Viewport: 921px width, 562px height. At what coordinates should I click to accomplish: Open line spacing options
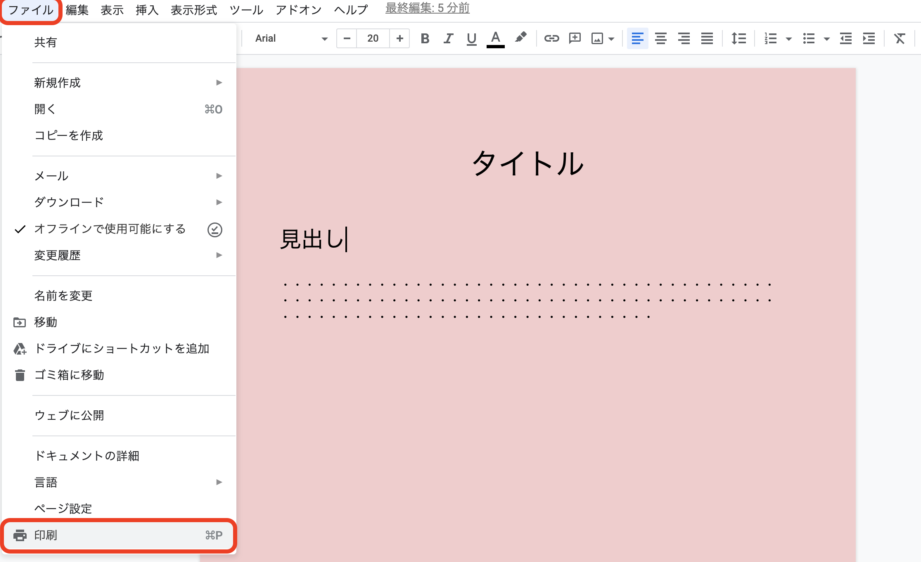[x=738, y=39]
